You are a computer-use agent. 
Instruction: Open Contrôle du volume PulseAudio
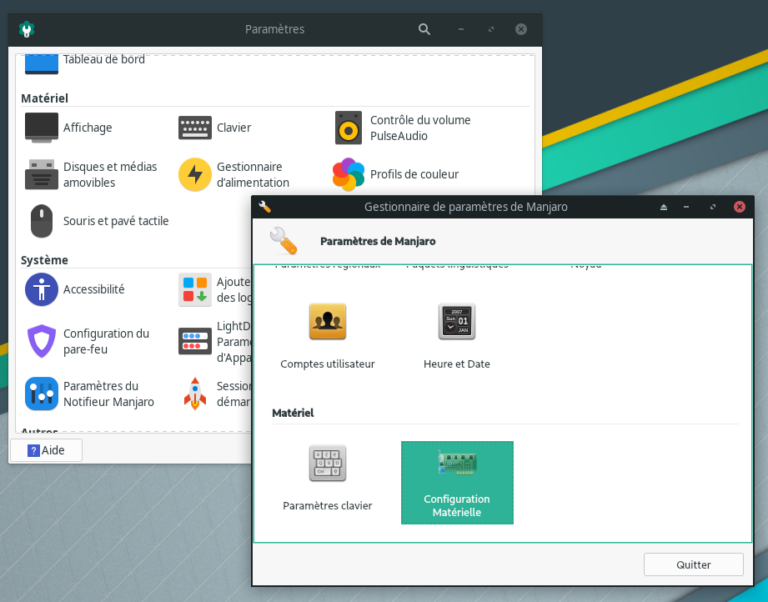pos(402,128)
